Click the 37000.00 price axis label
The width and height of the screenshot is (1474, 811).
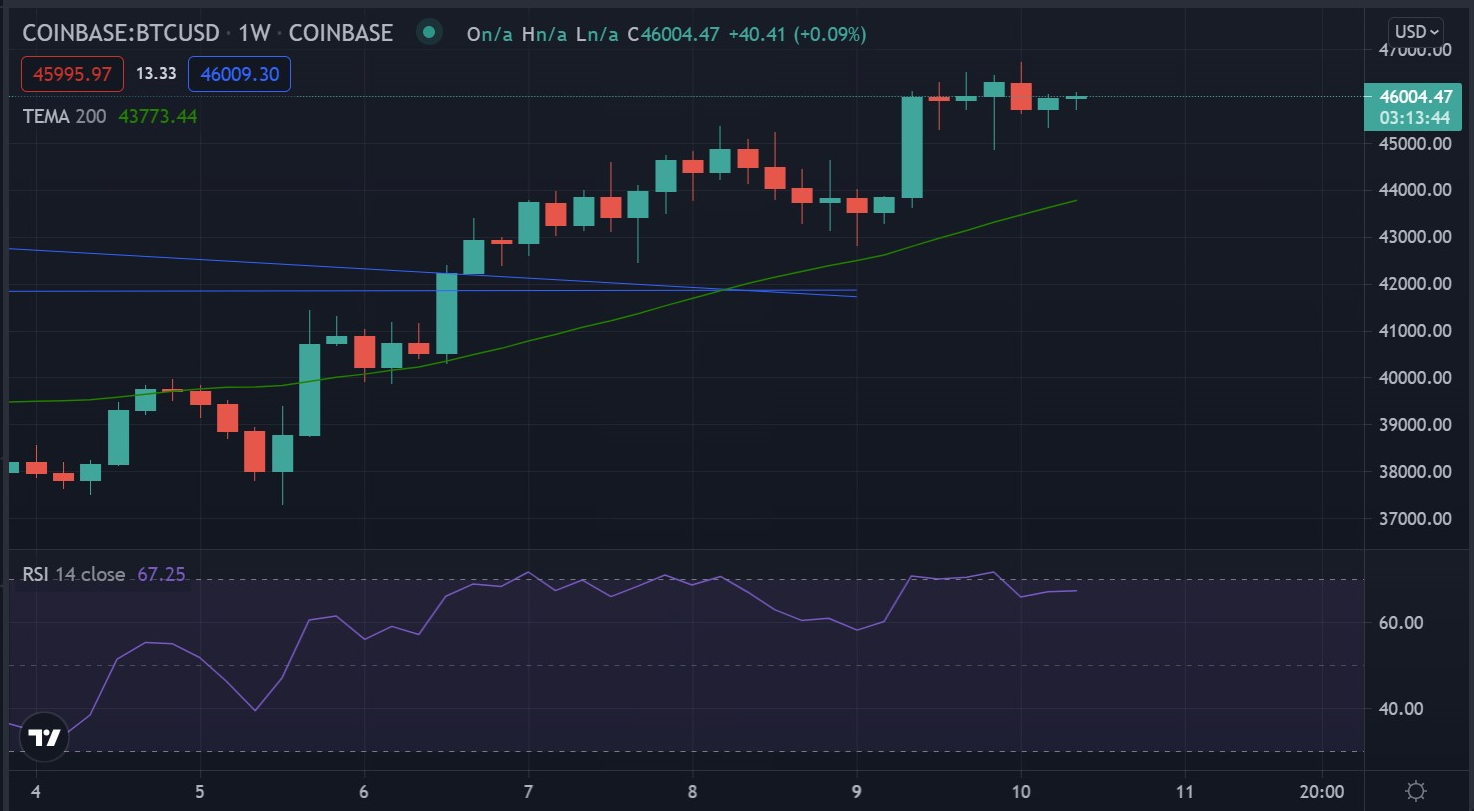pyautogui.click(x=1415, y=519)
